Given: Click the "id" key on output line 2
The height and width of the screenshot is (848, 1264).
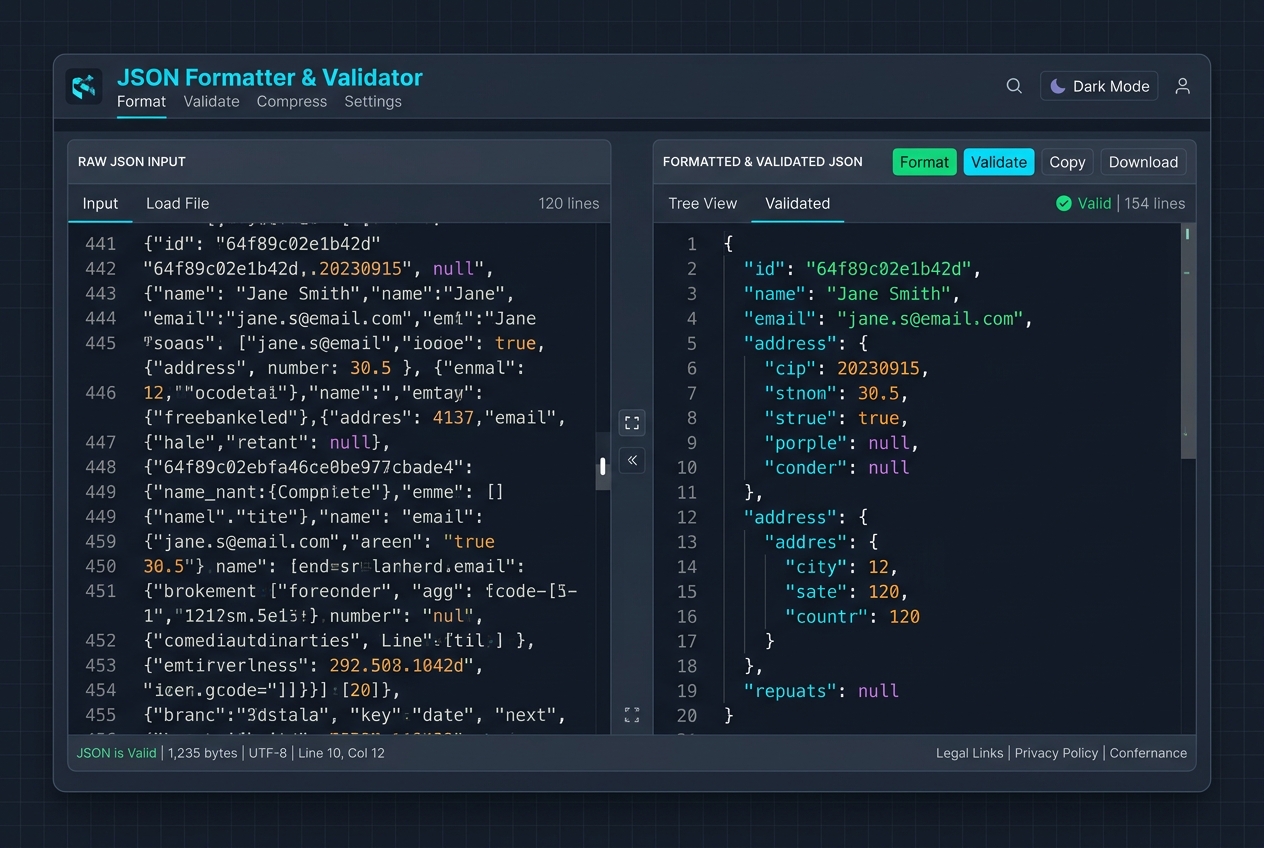Looking at the screenshot, I should [x=763, y=269].
